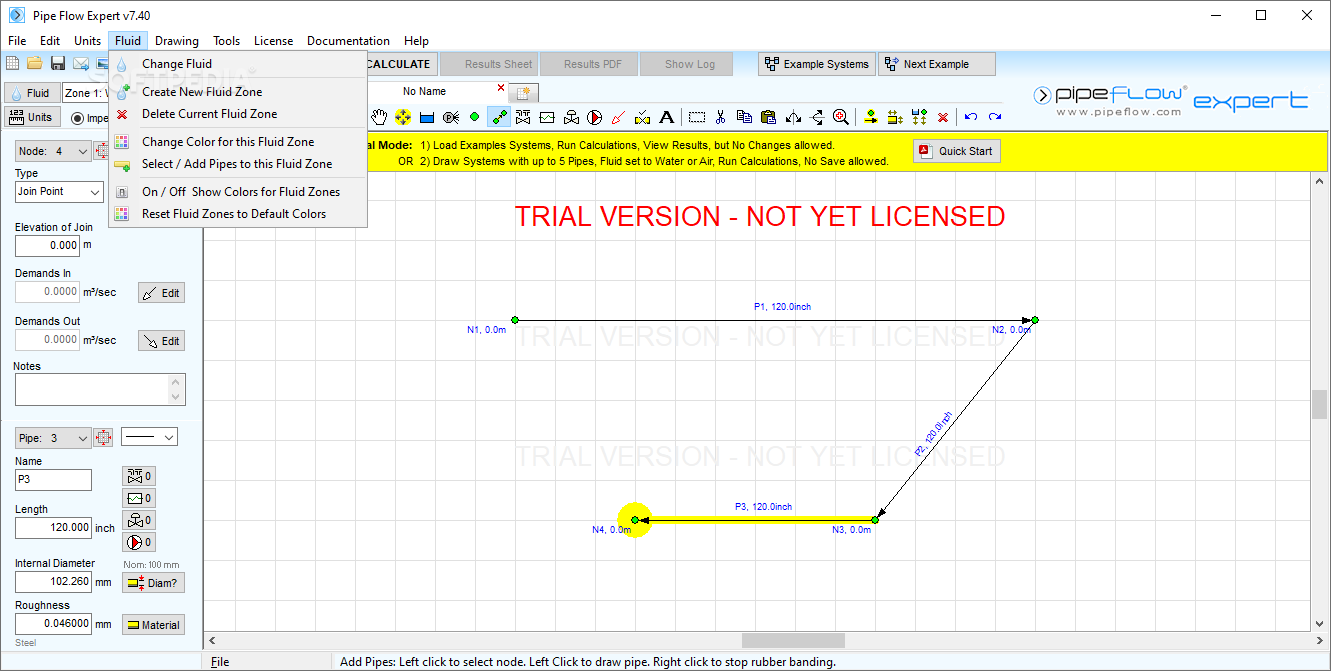Click the node locate crosshair icon
1331x671 pixels.
pos(103,151)
